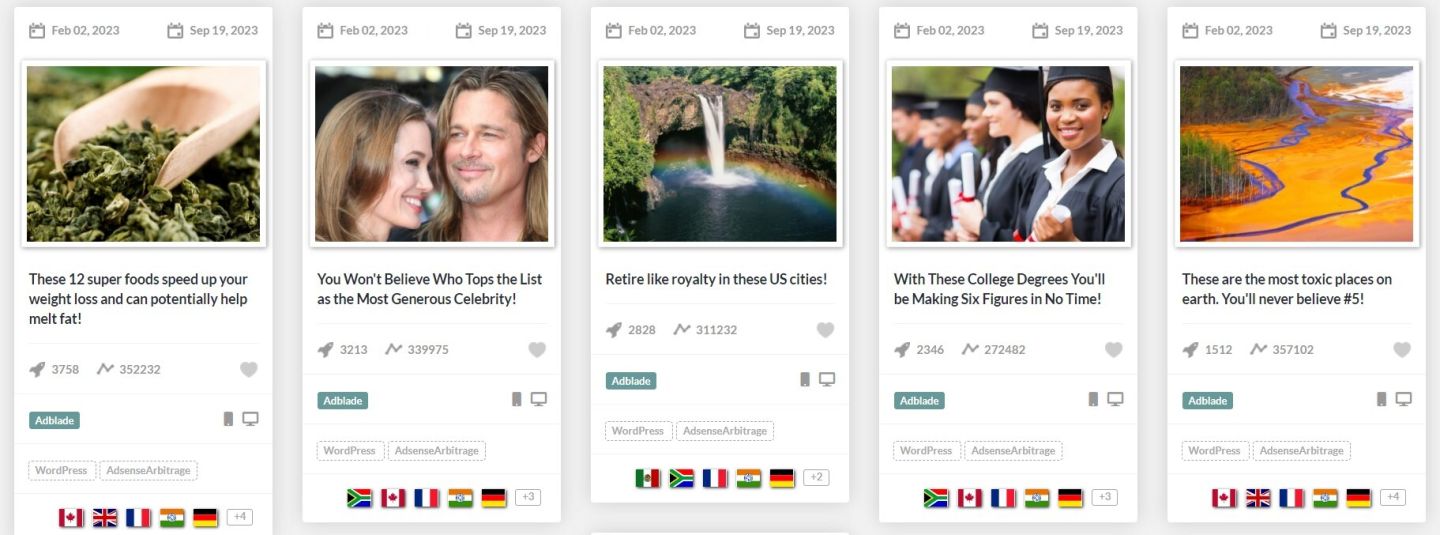Open 'With These College Degrees' ad title
Image resolution: width=1440 pixels, height=535 pixels.
tap(999, 289)
